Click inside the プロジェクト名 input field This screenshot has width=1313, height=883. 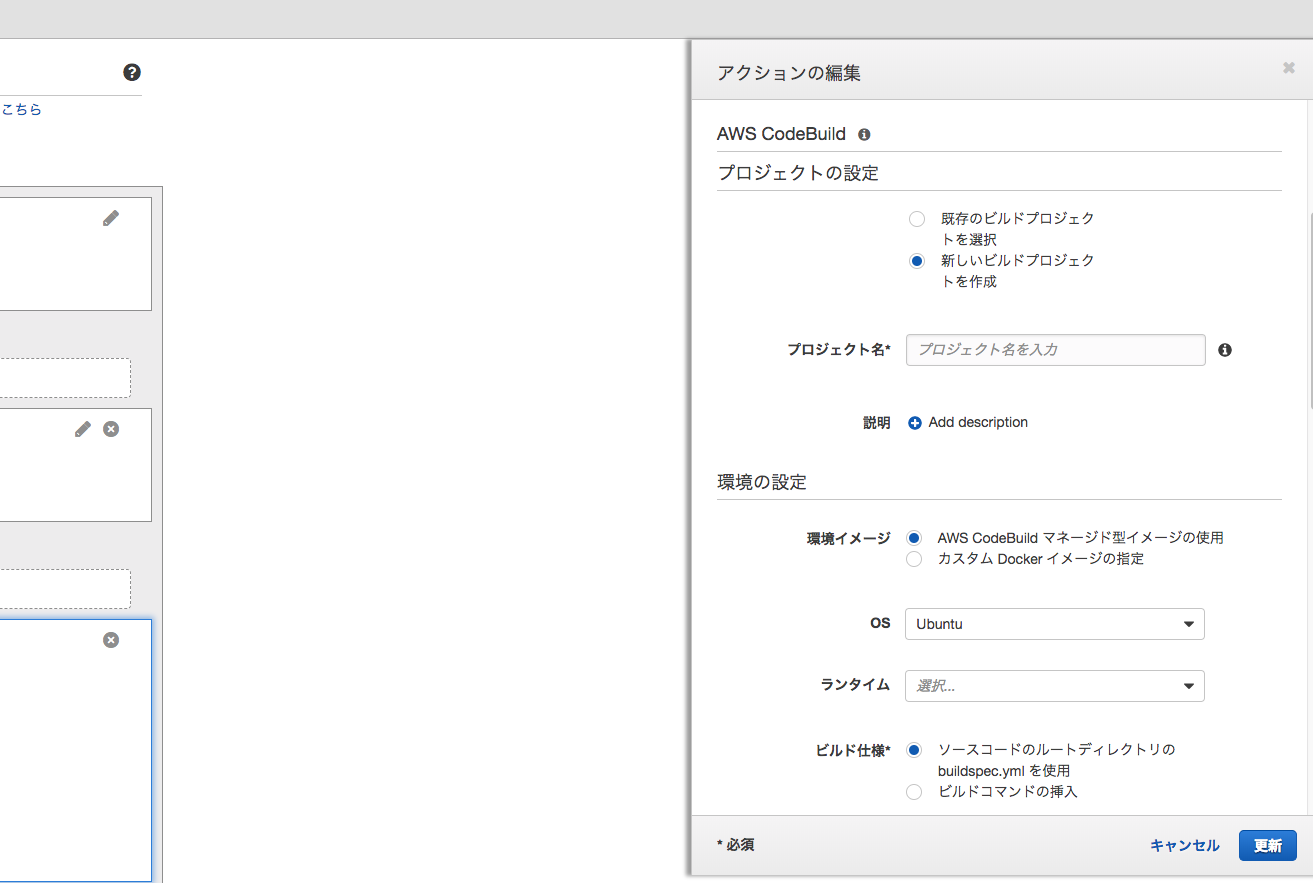click(1054, 349)
